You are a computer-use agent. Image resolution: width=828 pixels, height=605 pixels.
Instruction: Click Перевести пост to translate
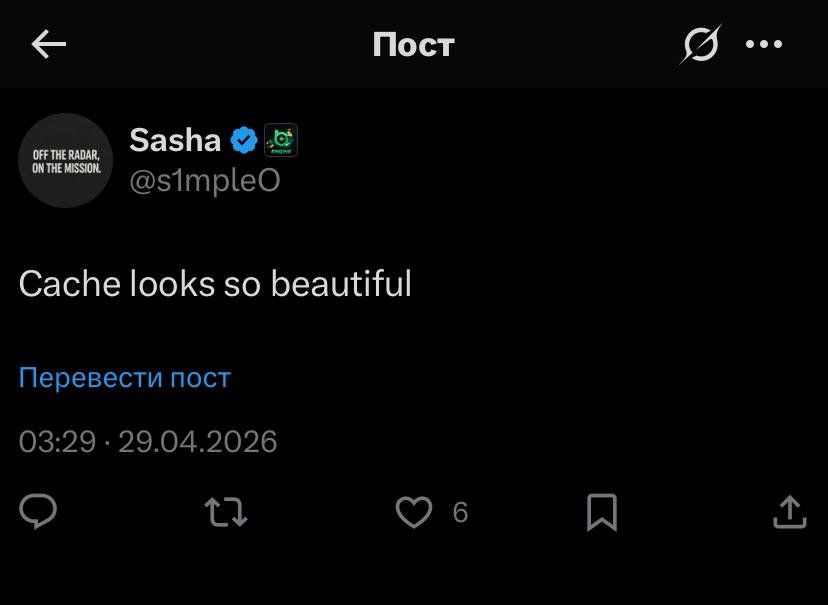tap(124, 377)
